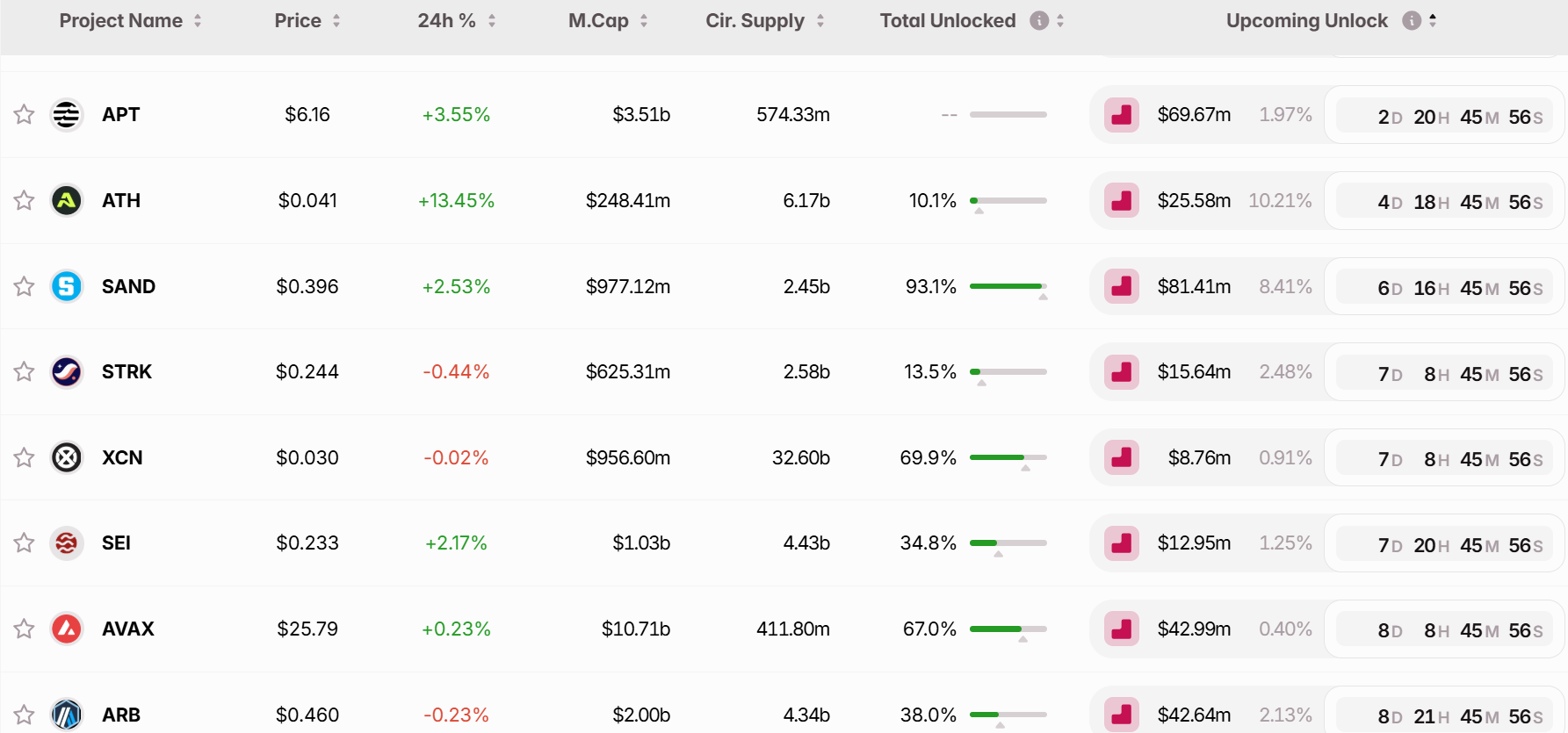Screen dimensions: 1568x733
Task: Click ATH's $25.58m unlock amount
Action: coord(1194,201)
